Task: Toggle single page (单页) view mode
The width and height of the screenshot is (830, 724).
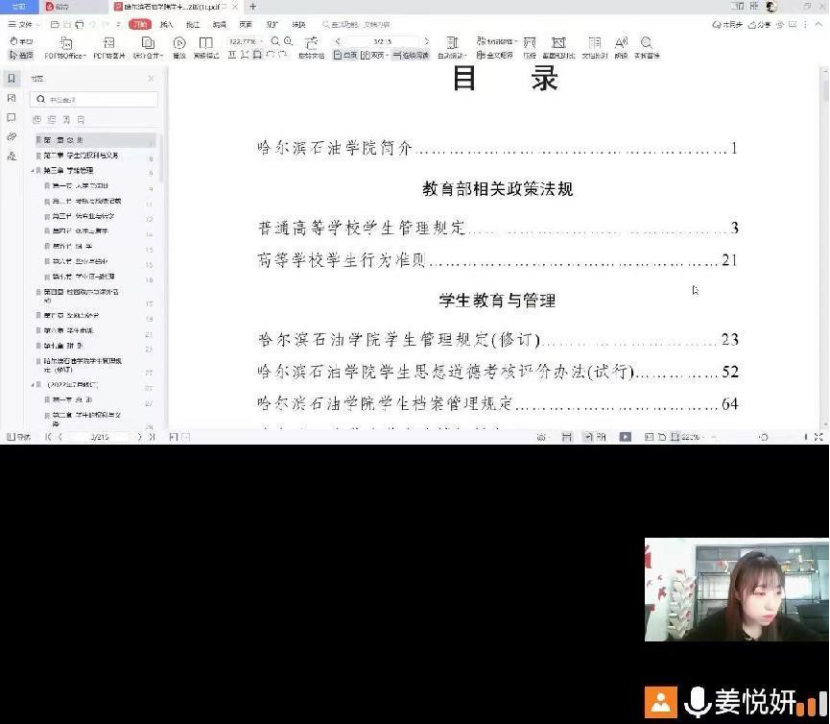Action: 344,56
